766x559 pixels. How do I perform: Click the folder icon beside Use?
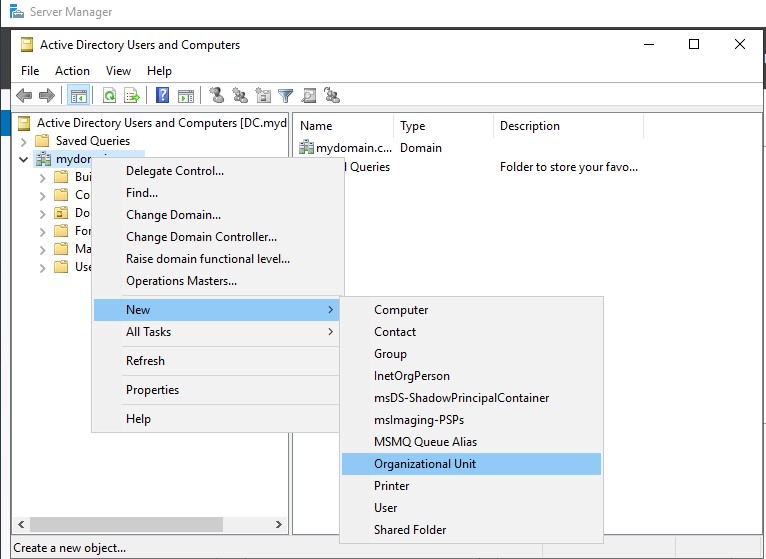[61, 267]
